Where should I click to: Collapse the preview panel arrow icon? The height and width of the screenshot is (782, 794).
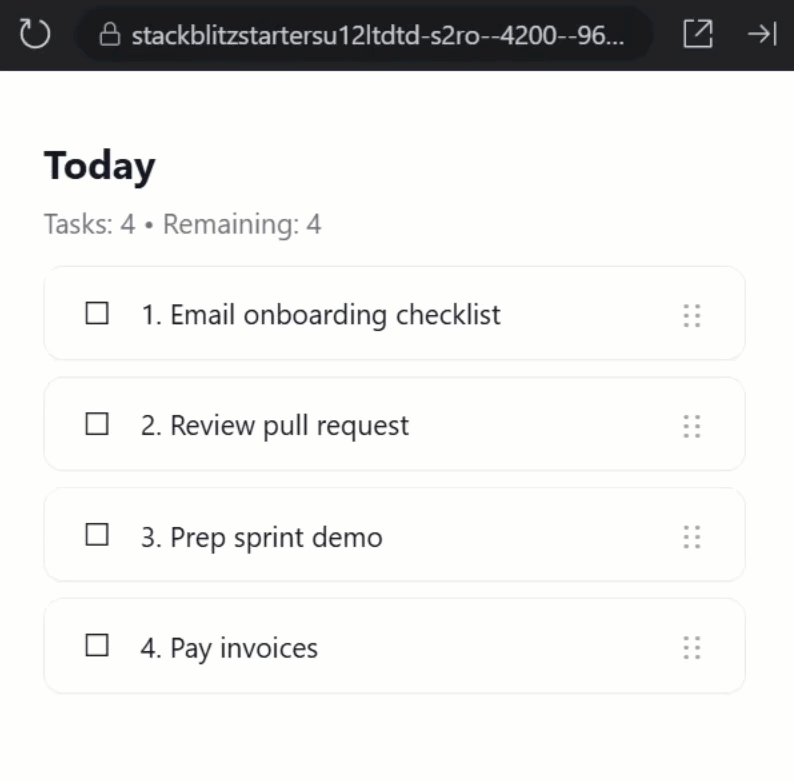pyautogui.click(x=762, y=35)
